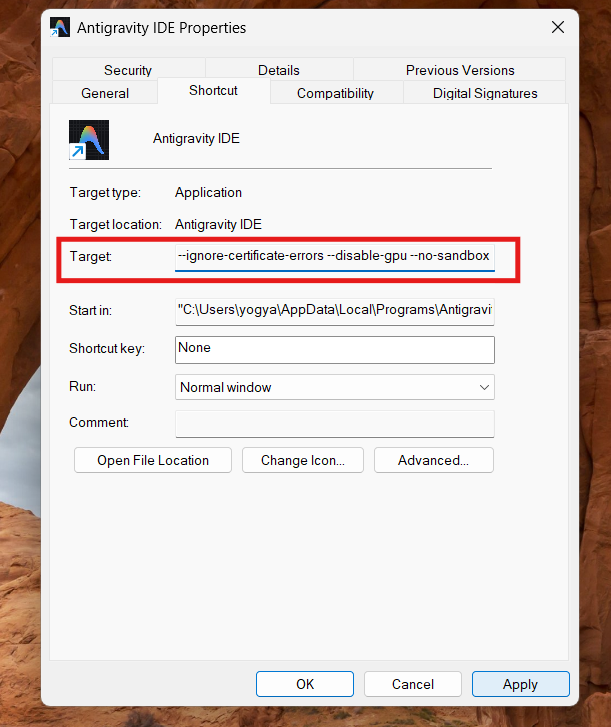Click the Start in label
Screen dimensions: 611x727
[90, 310]
